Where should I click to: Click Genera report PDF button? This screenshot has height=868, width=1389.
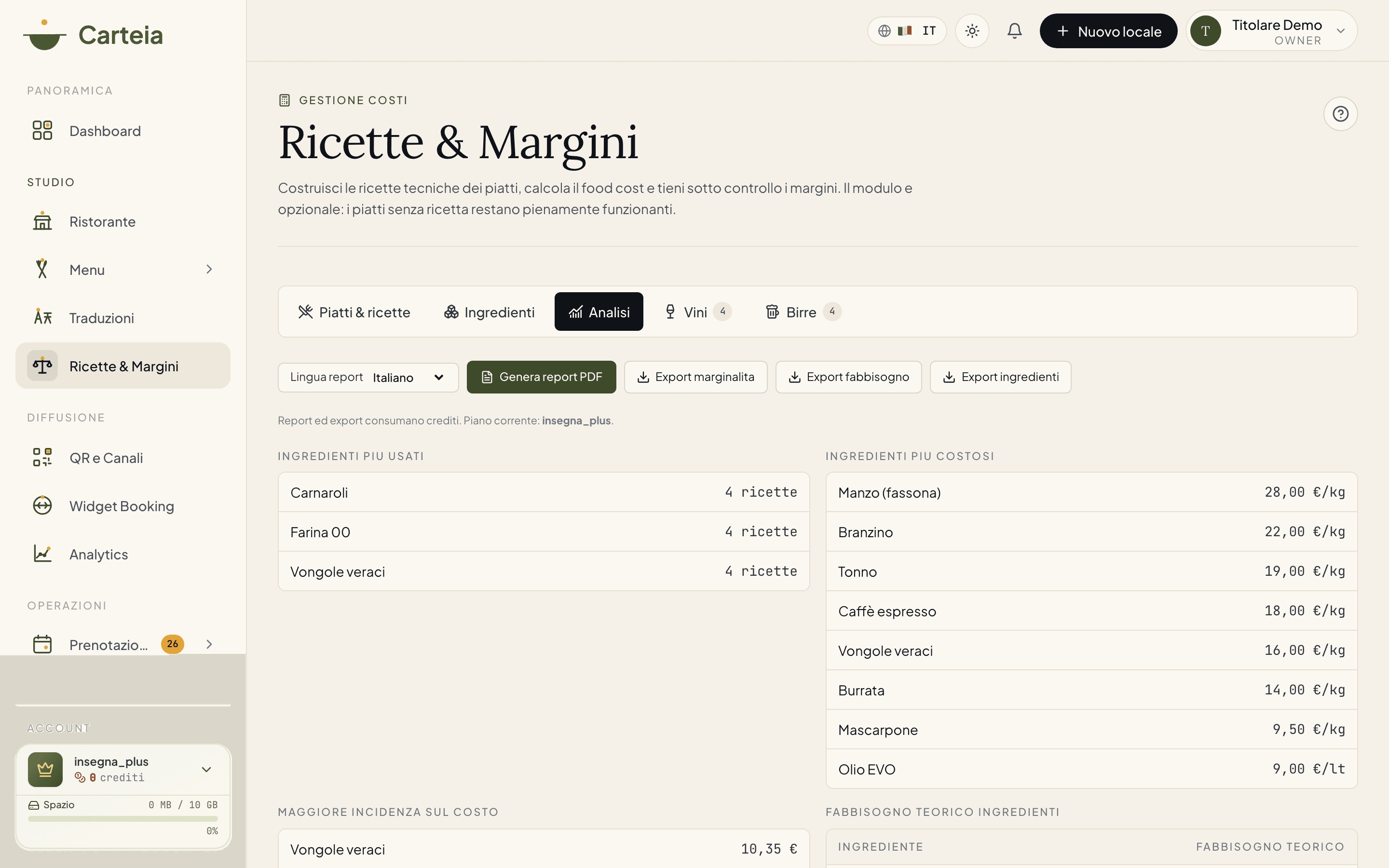pyautogui.click(x=541, y=377)
